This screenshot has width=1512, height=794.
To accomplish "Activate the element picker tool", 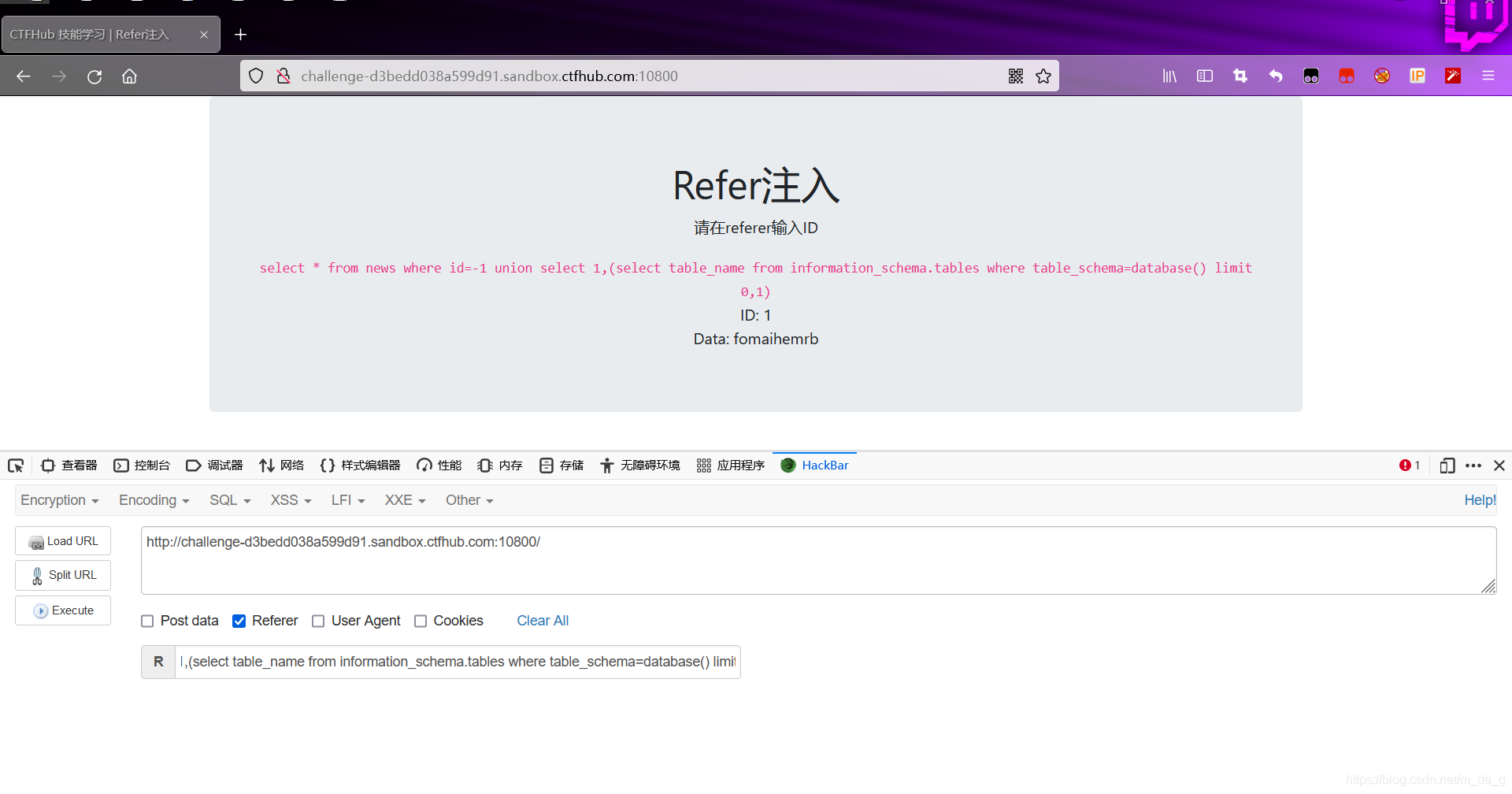I will (x=16, y=466).
